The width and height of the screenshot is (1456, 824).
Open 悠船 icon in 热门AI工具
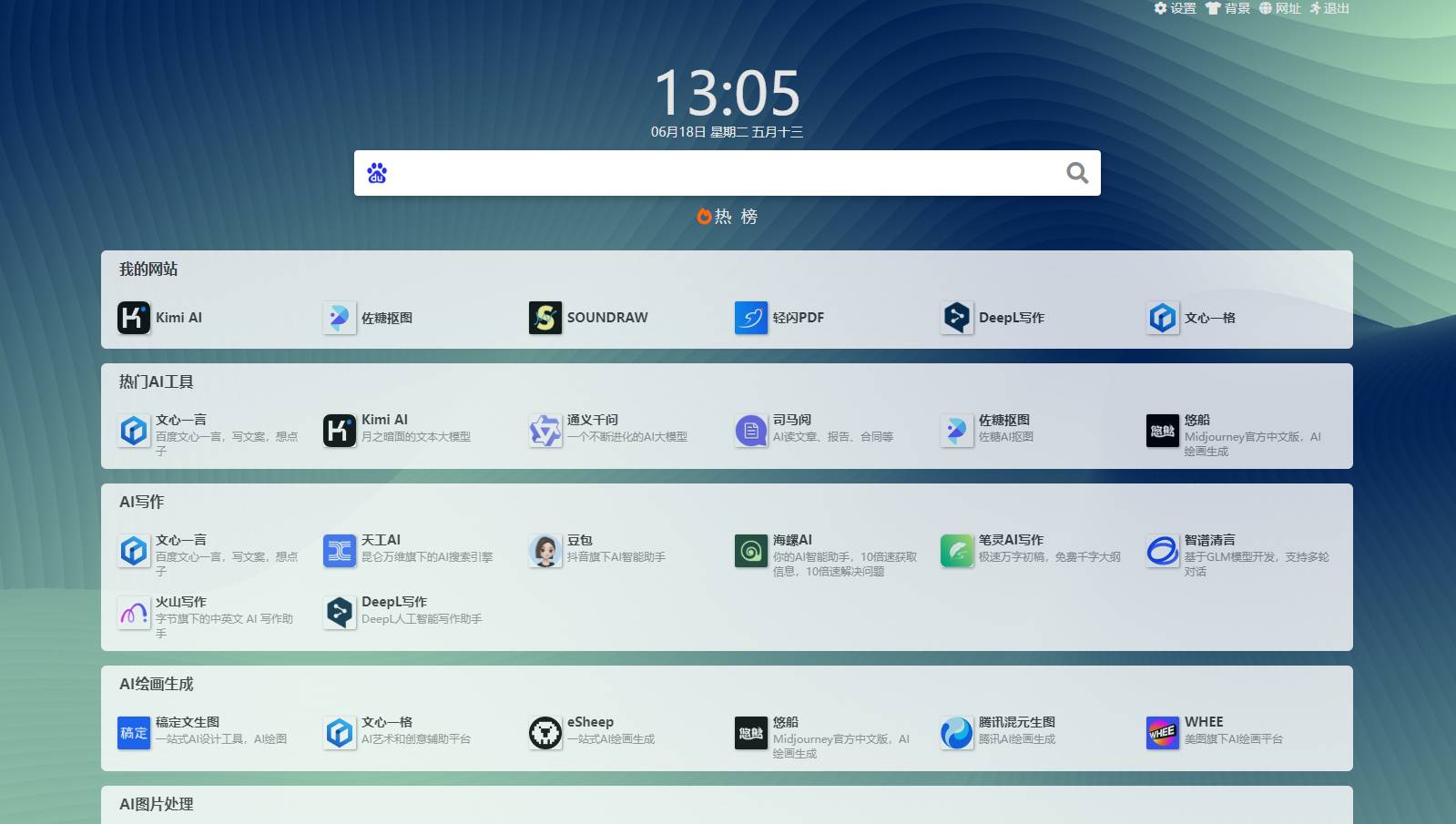[1163, 431]
